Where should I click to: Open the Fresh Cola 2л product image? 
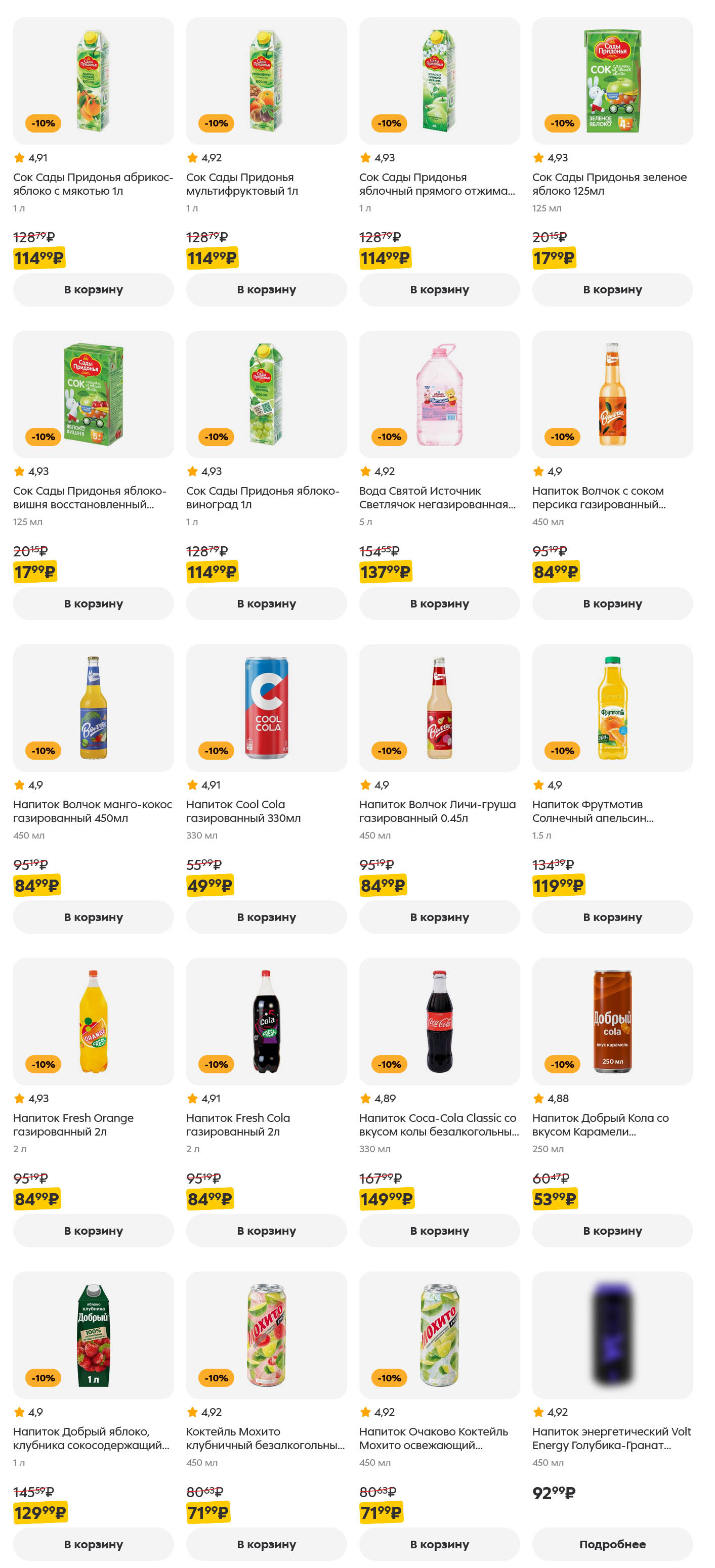(266, 1021)
